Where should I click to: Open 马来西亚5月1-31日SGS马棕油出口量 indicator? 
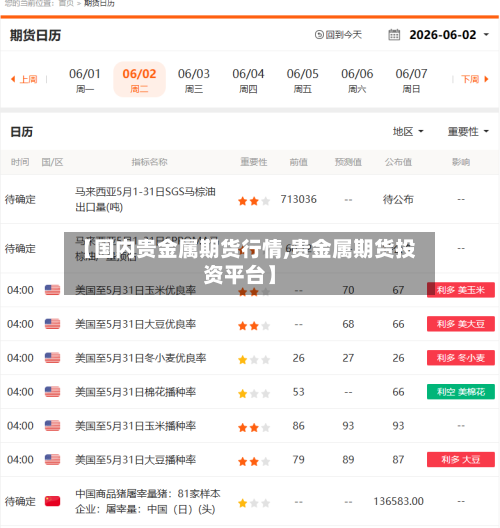(x=145, y=199)
